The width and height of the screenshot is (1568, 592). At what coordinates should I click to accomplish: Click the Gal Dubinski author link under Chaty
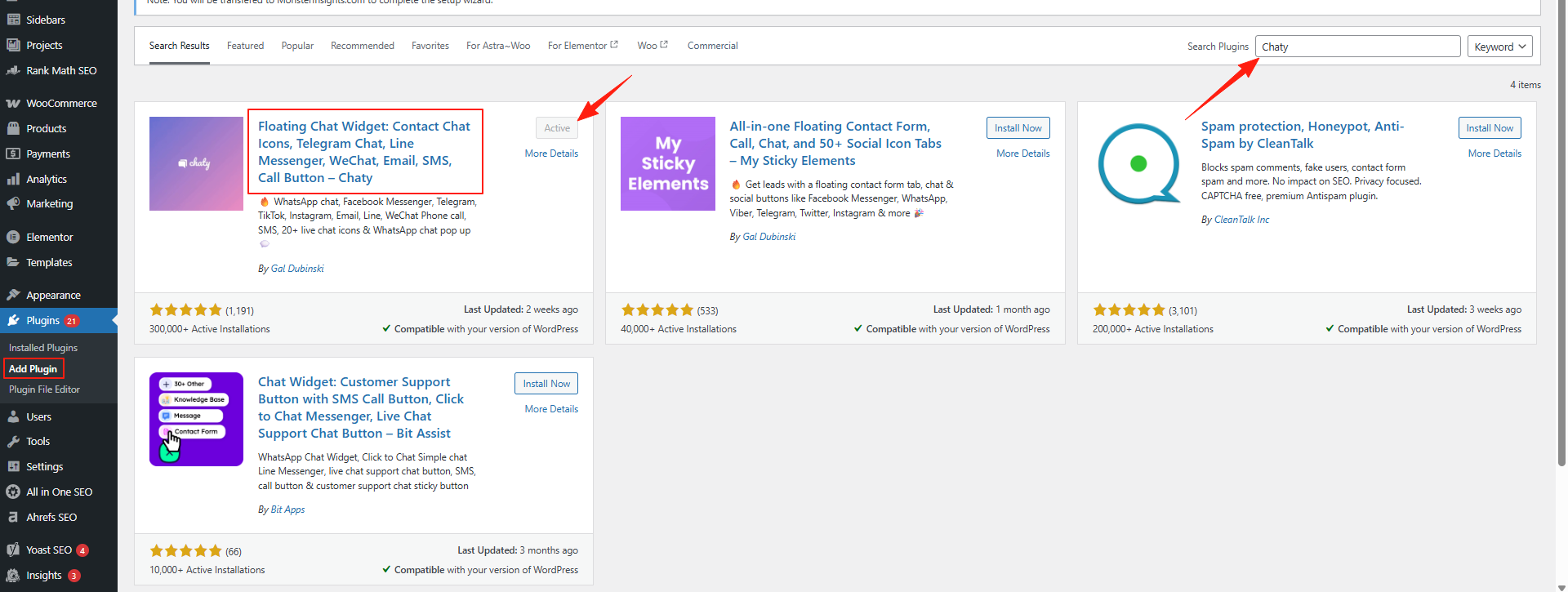pos(297,269)
